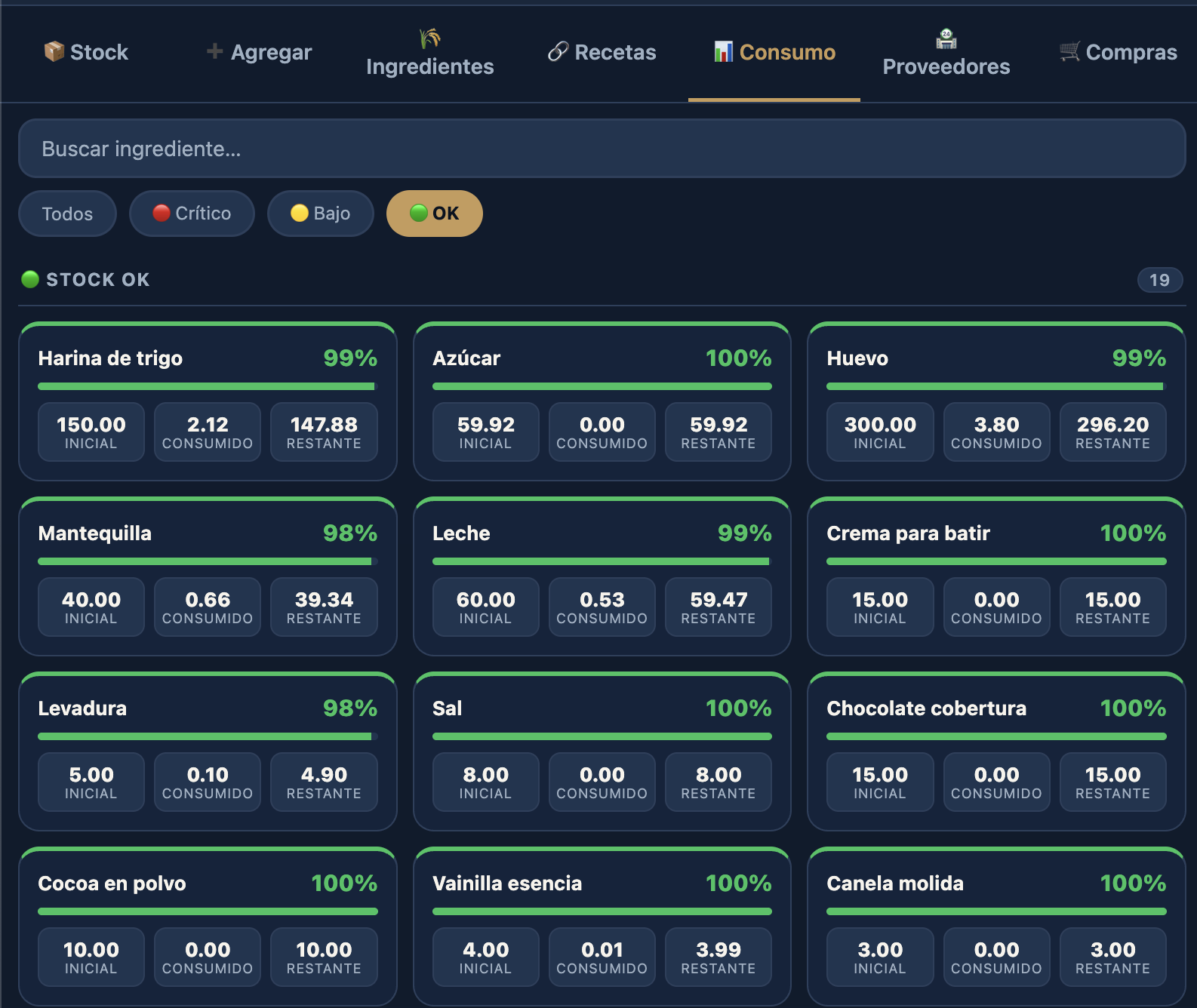1197x1008 pixels.
Task: Click the Consumo bar chart icon
Action: [x=724, y=51]
